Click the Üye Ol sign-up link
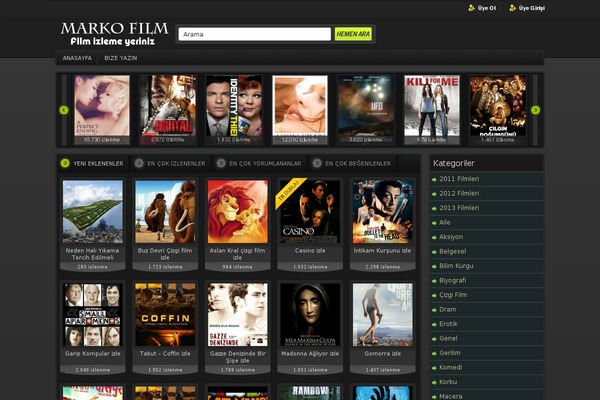Screen dimensions: 600x400 (487, 8)
